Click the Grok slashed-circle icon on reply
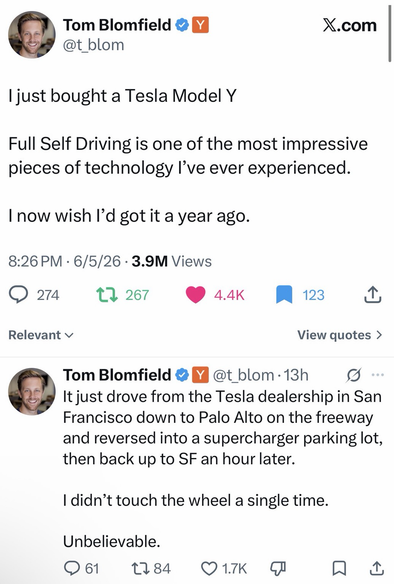This screenshot has width=394, height=584. tap(353, 375)
